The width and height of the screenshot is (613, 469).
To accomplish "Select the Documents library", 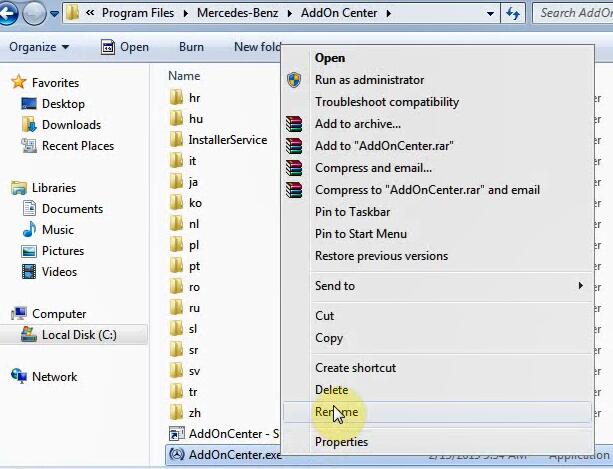I will tap(63, 209).
